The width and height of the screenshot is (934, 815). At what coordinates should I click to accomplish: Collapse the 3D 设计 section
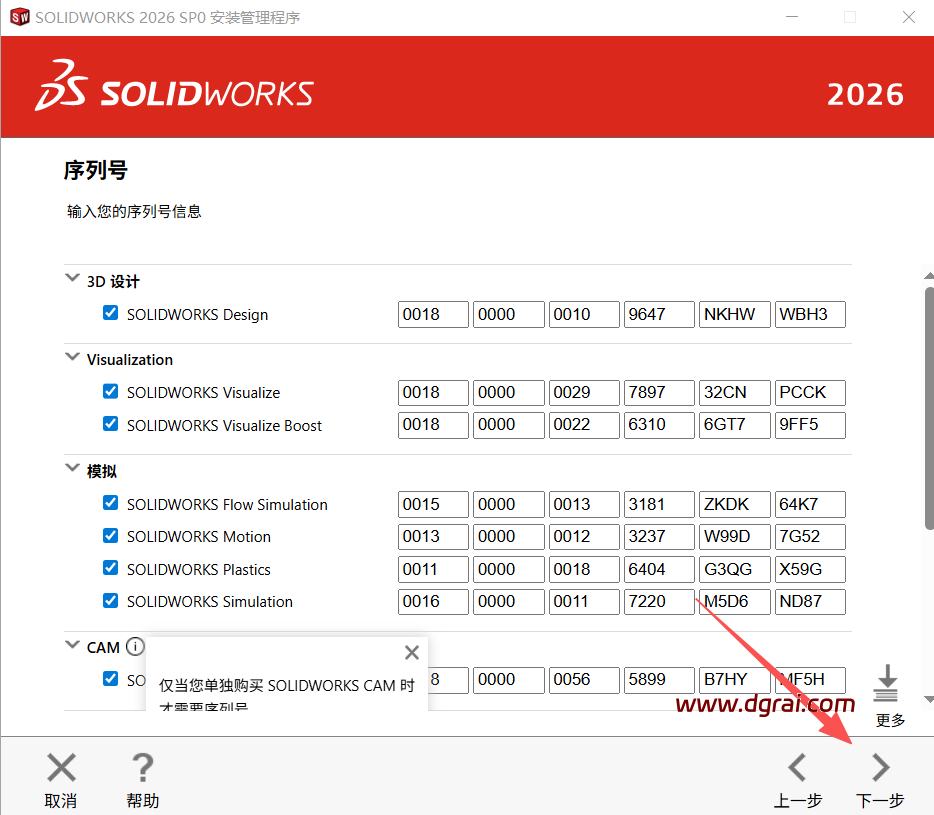click(72, 280)
